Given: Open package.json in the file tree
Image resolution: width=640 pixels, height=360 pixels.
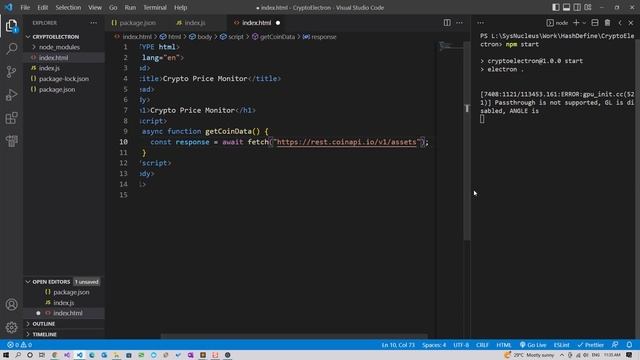Looking at the screenshot, I should (57, 89).
